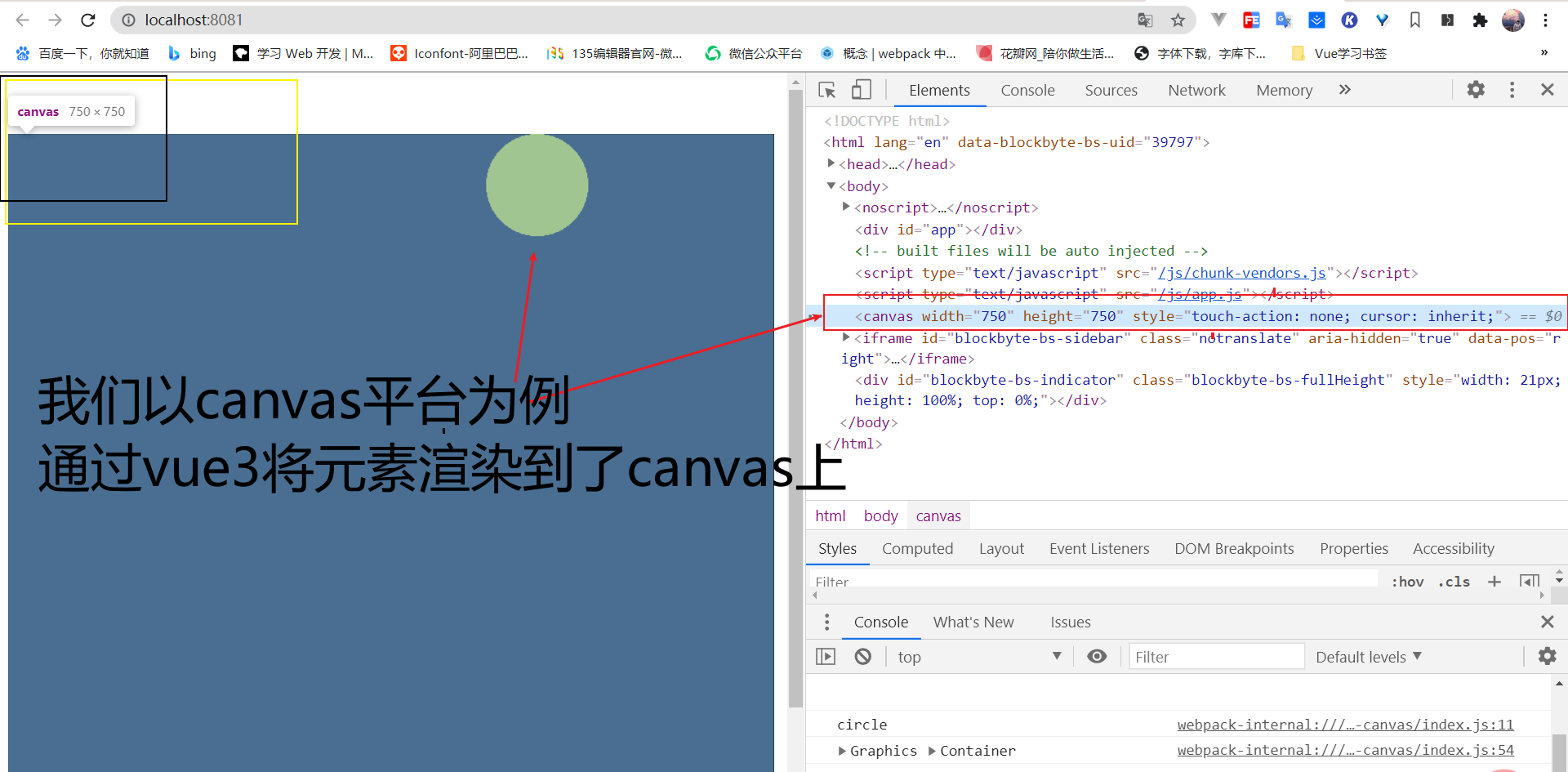Open the top JavaScript context dropdown
This screenshot has height=772, width=1568.
pos(980,656)
